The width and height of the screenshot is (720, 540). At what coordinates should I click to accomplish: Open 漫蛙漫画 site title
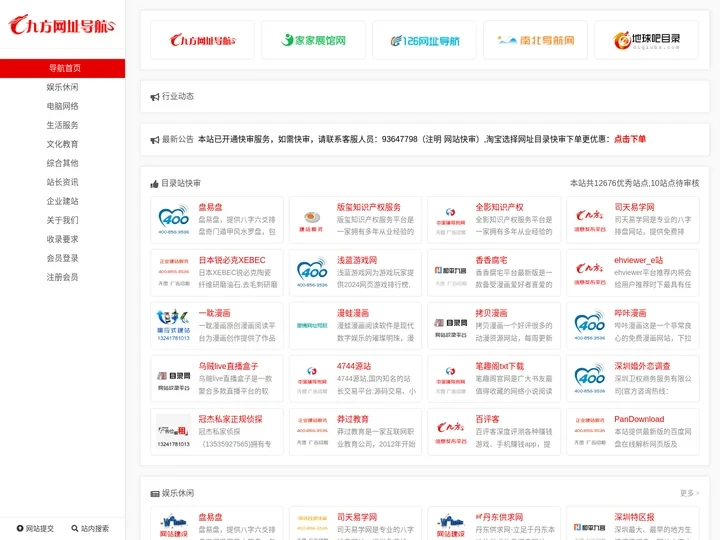click(353, 313)
